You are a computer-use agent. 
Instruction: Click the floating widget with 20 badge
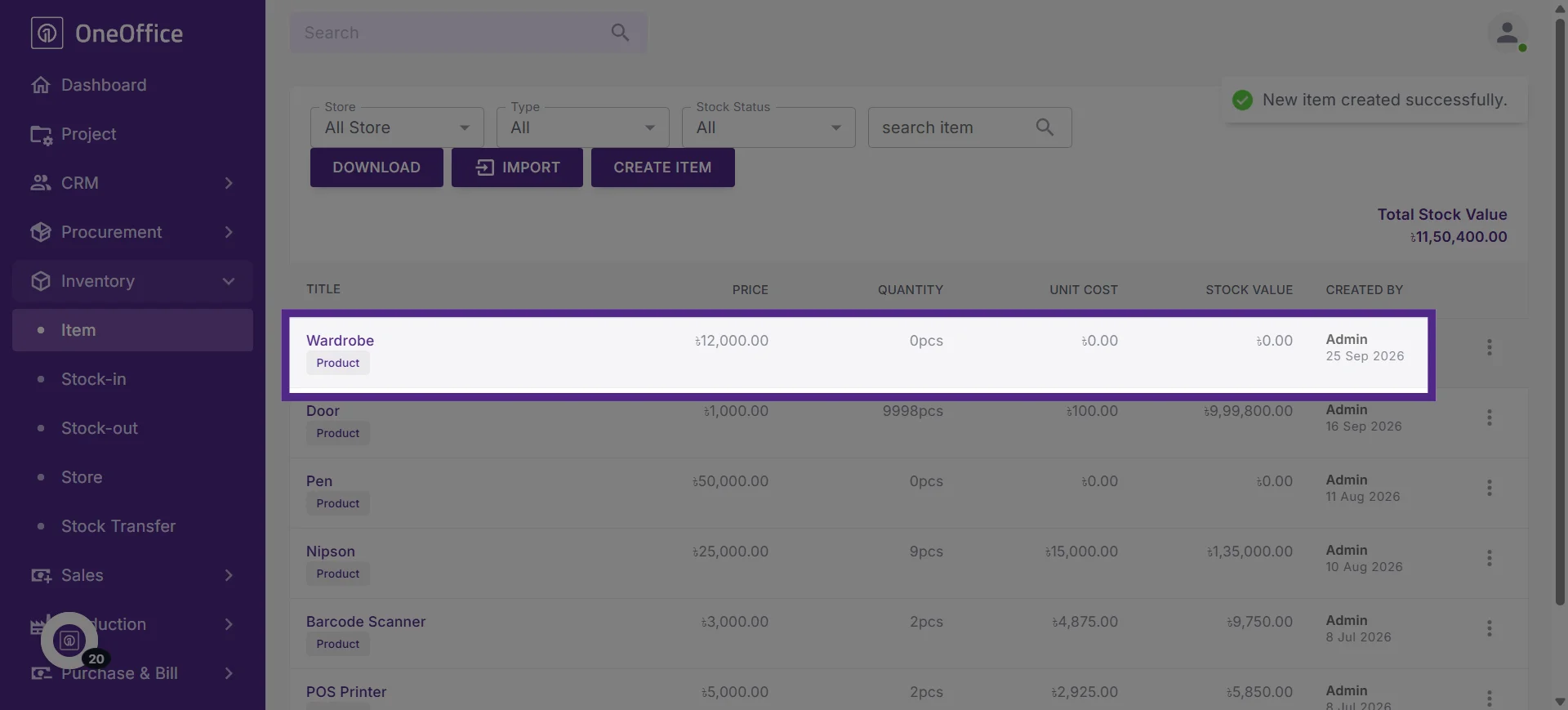(70, 641)
